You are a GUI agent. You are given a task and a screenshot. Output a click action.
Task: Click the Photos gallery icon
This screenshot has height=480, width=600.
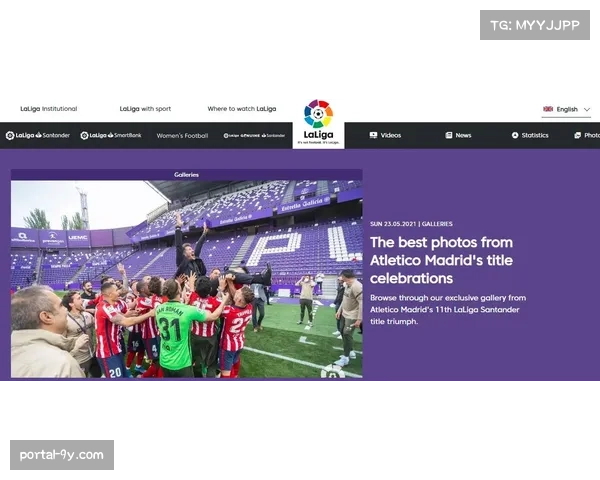[x=578, y=135]
